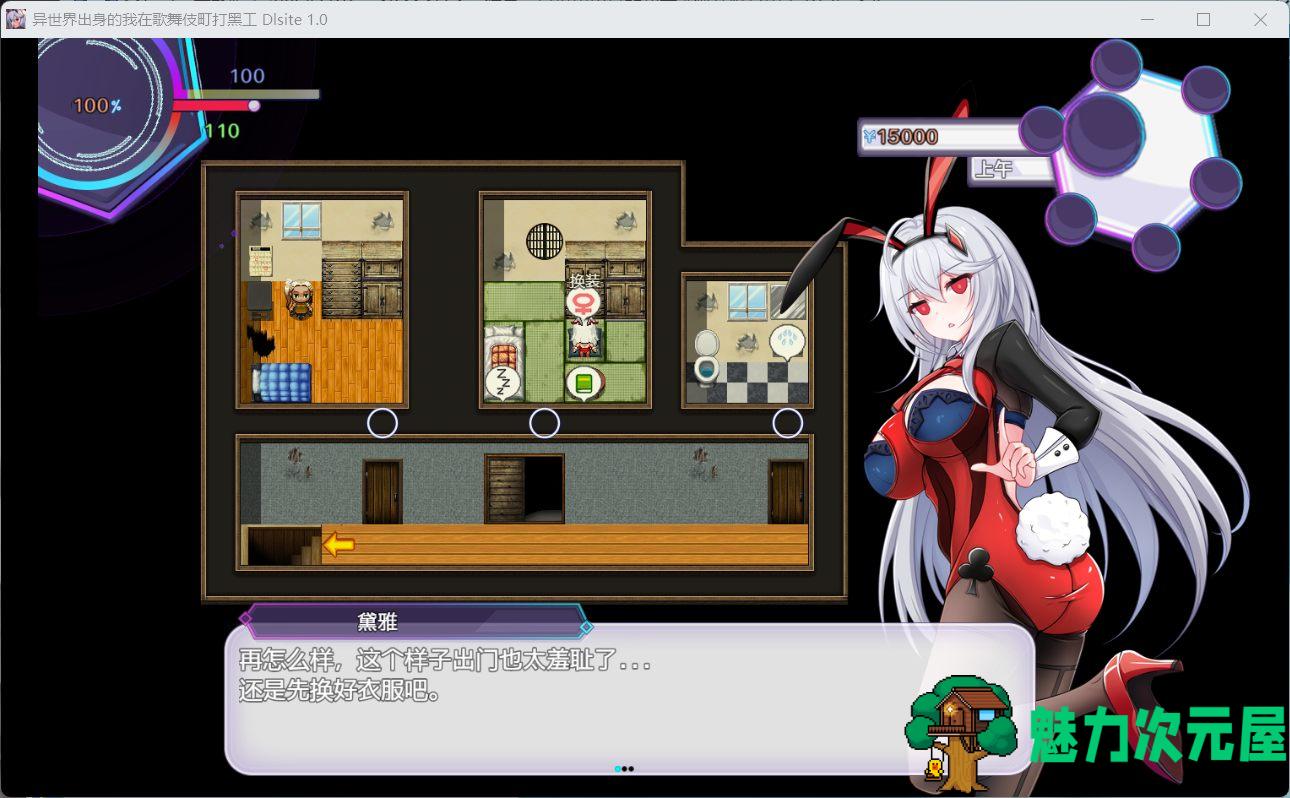Click the right orb of the hexagon menu
1290x798 pixels.
(x=1216, y=183)
